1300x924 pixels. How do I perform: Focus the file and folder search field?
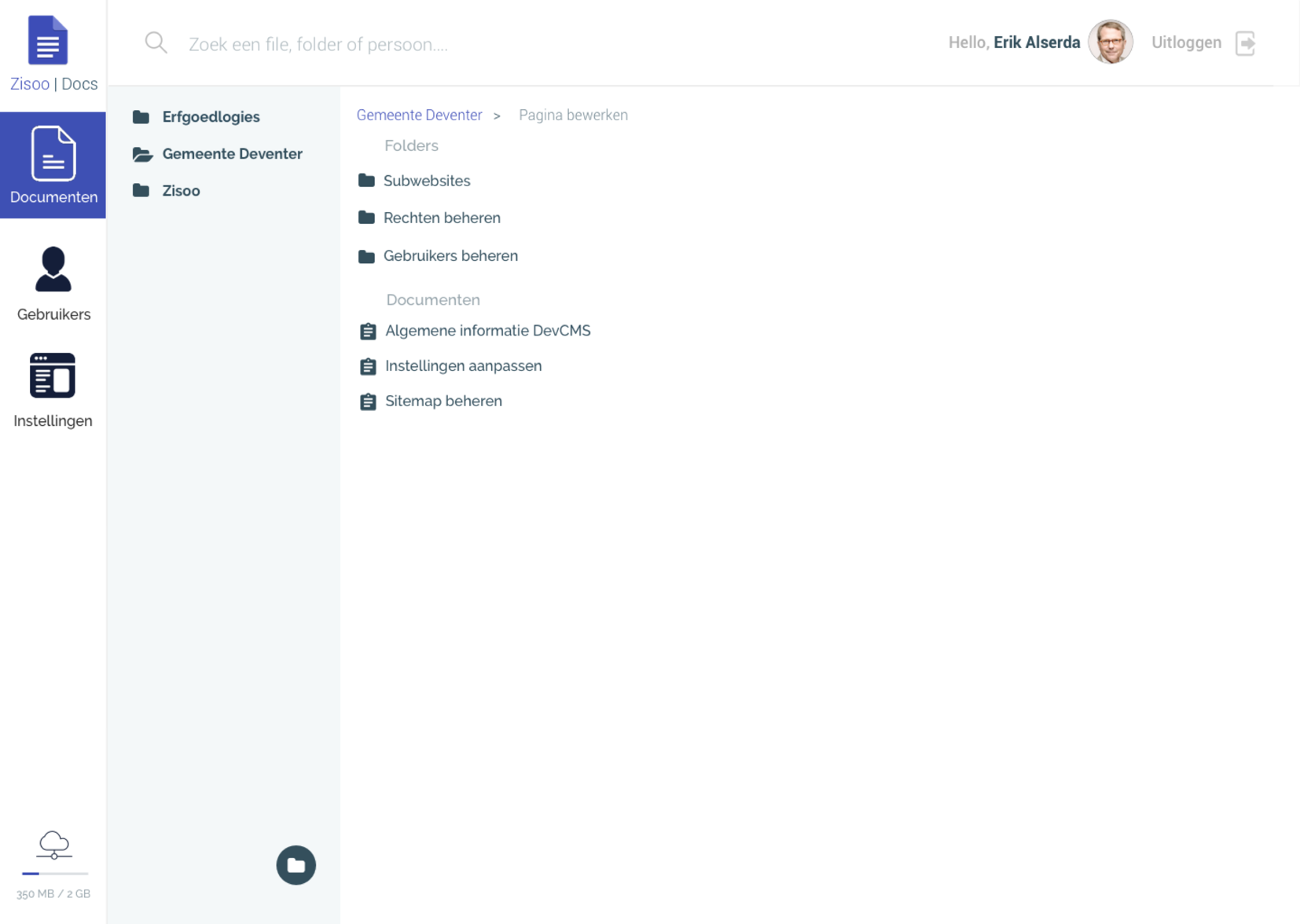[472, 44]
